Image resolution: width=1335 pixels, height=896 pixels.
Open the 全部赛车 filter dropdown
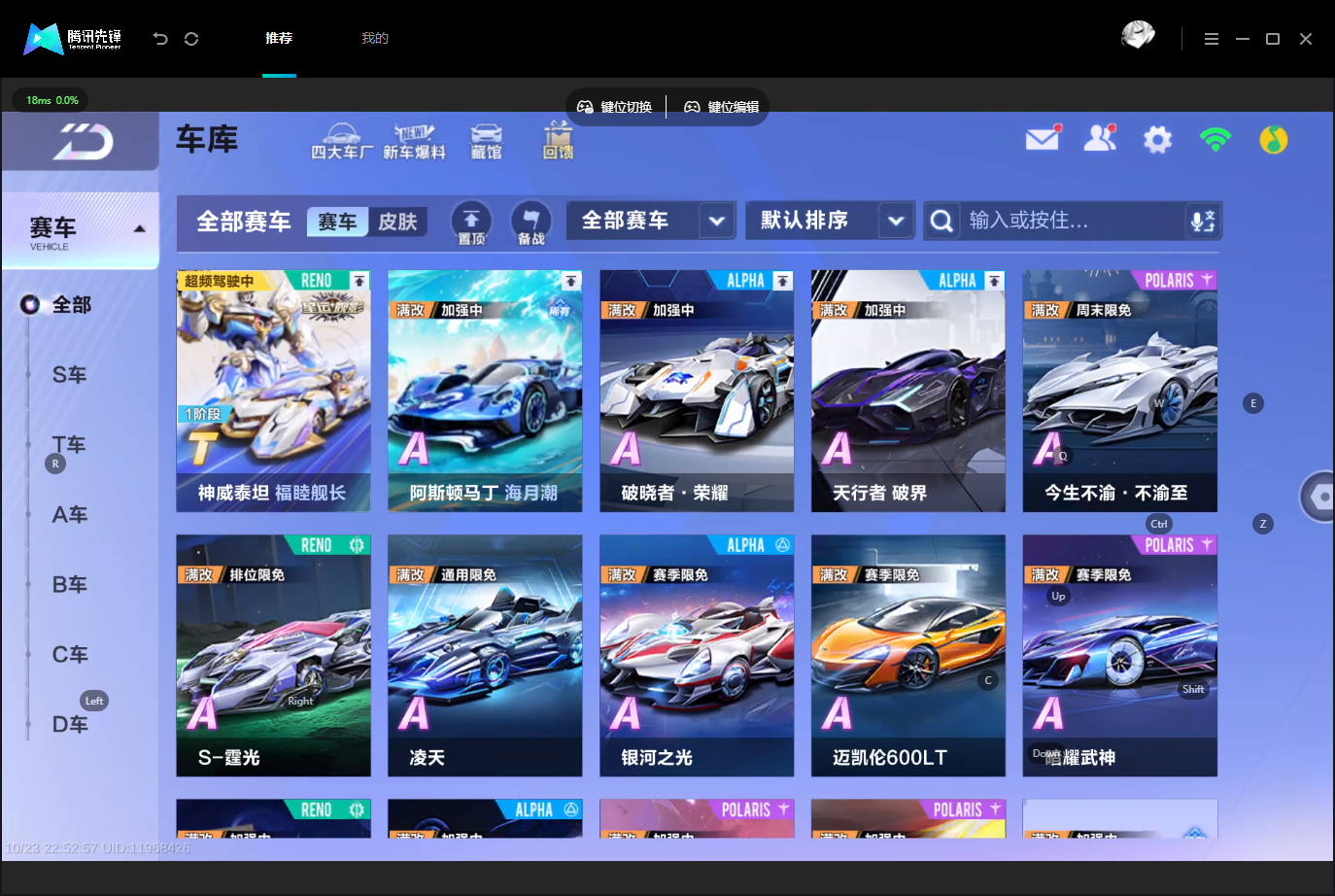tap(651, 221)
